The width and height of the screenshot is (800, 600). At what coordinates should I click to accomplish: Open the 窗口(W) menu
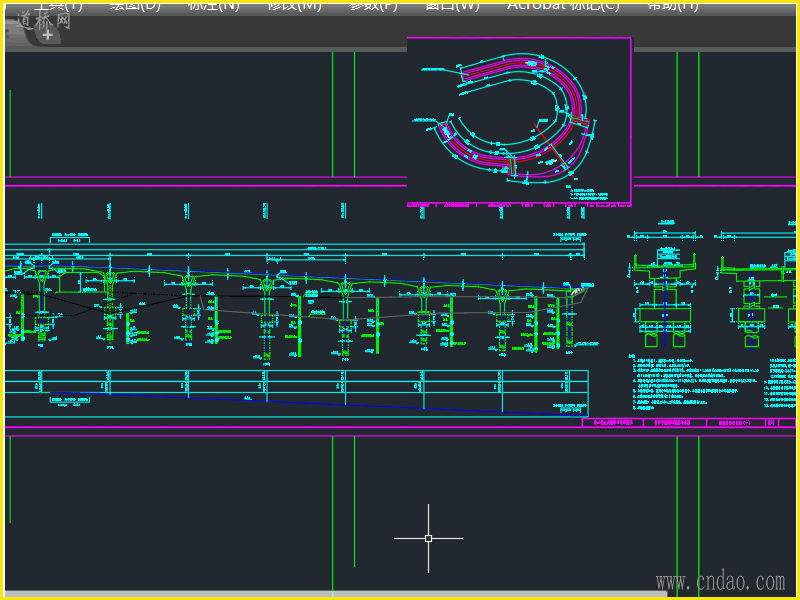452,5
